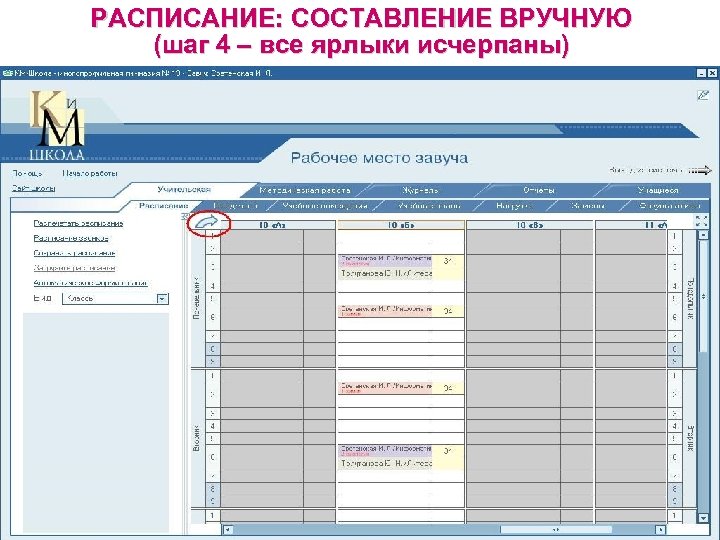Open the Методическая работа tab
The height and width of the screenshot is (540, 720).
[x=305, y=190]
